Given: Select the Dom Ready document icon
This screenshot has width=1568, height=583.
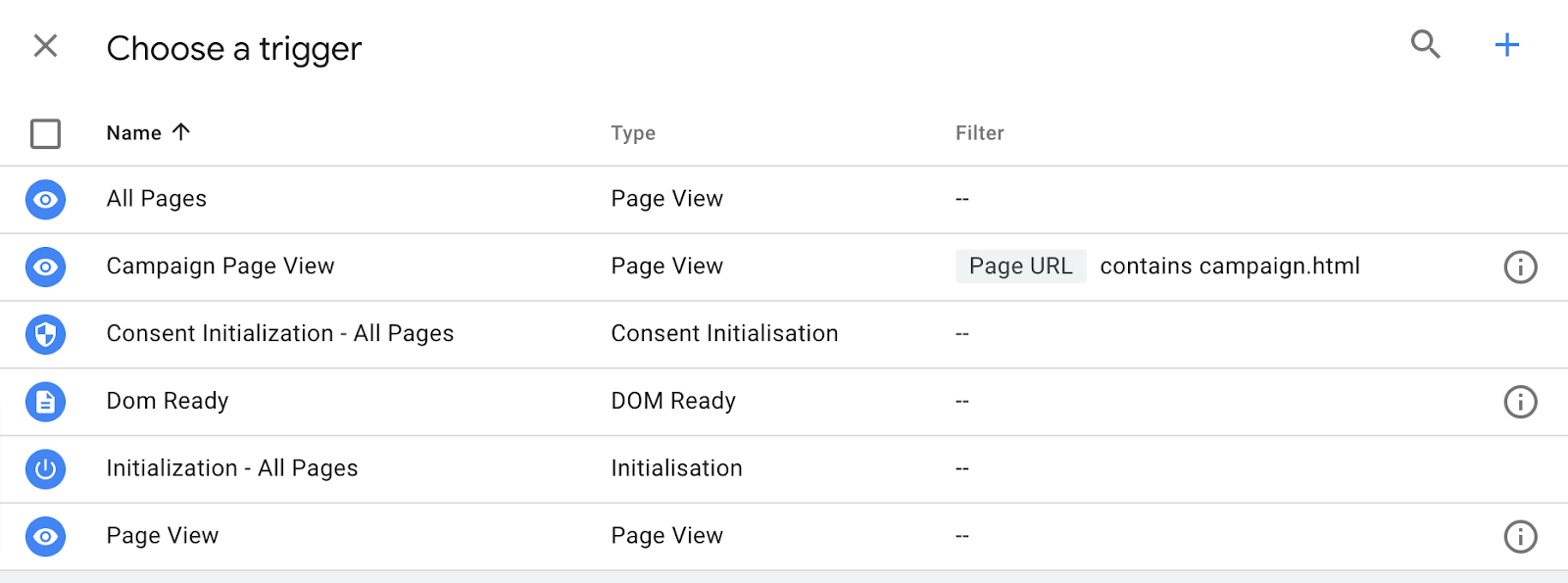Looking at the screenshot, I should (x=45, y=402).
